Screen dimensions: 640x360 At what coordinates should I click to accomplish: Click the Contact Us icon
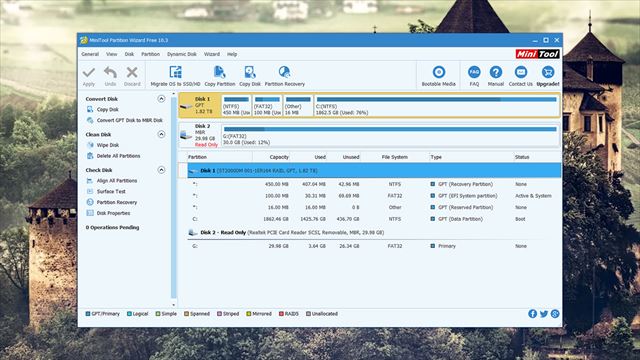coord(520,72)
